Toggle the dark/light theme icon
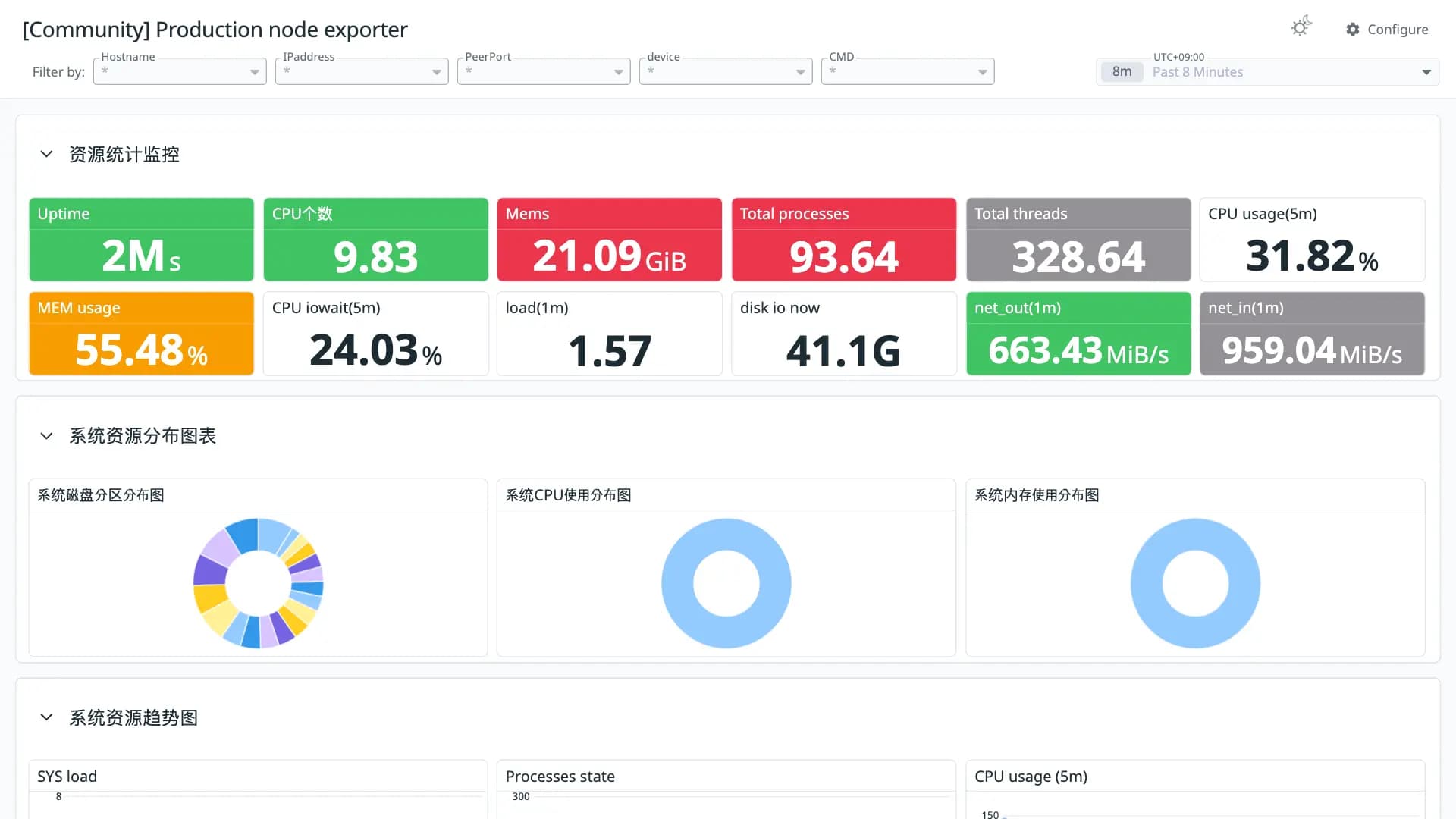Image resolution: width=1456 pixels, height=819 pixels. pyautogui.click(x=1301, y=27)
